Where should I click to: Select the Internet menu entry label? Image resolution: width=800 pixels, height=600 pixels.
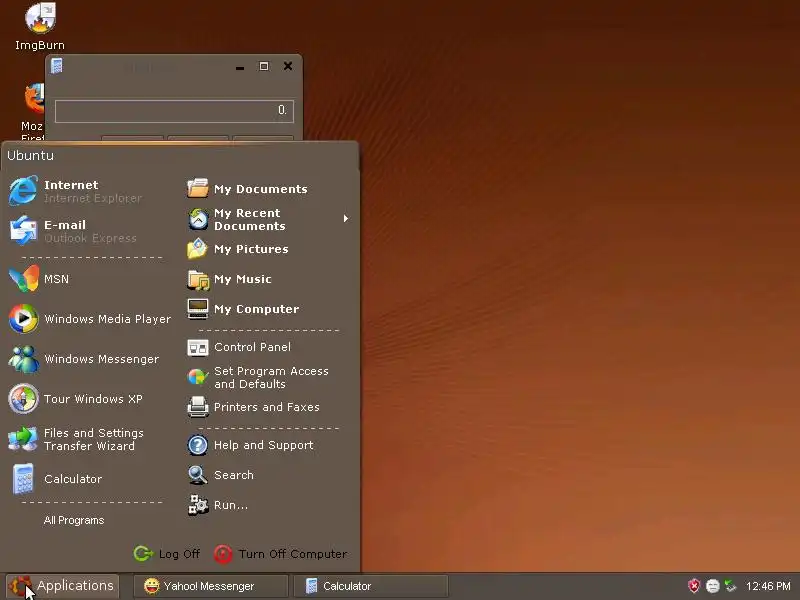71,185
